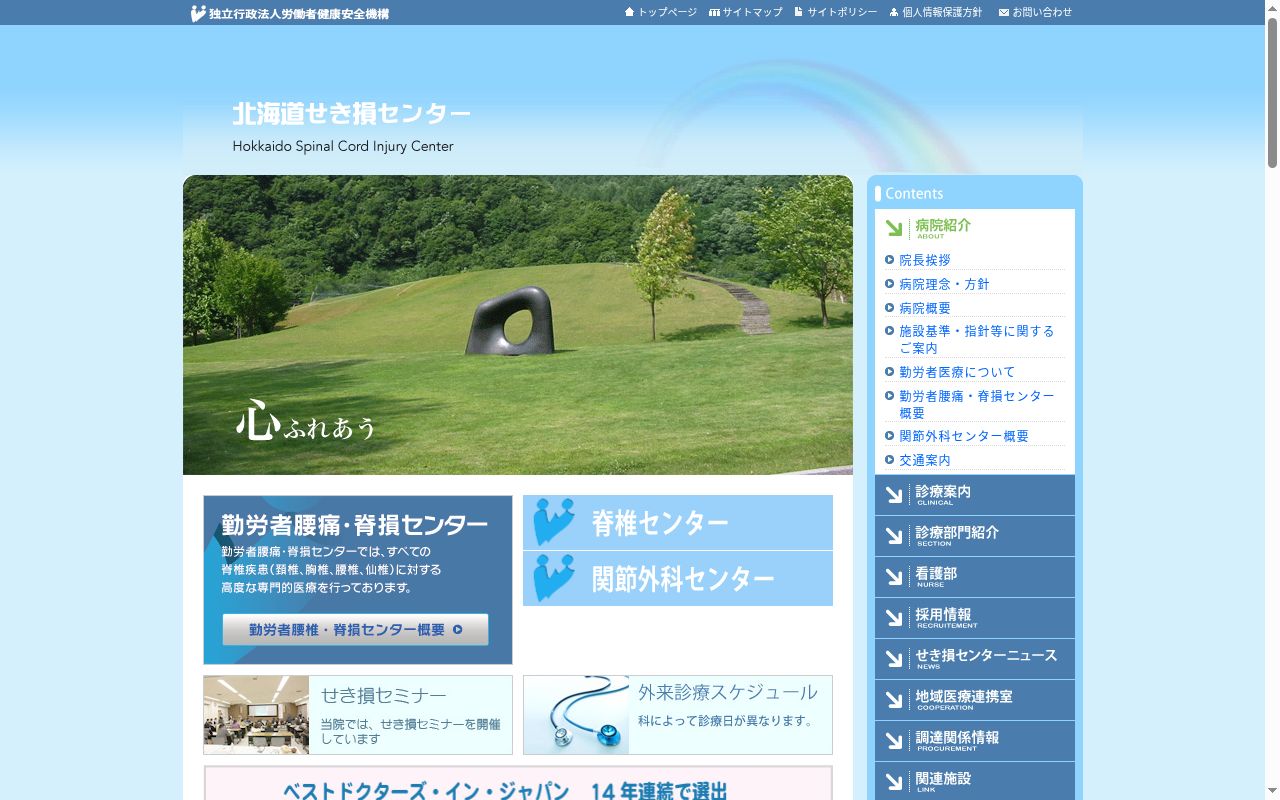The image size is (1280, 800).
Task: Click the arrow icon next to せき損センターニュース
Action: coord(894,659)
